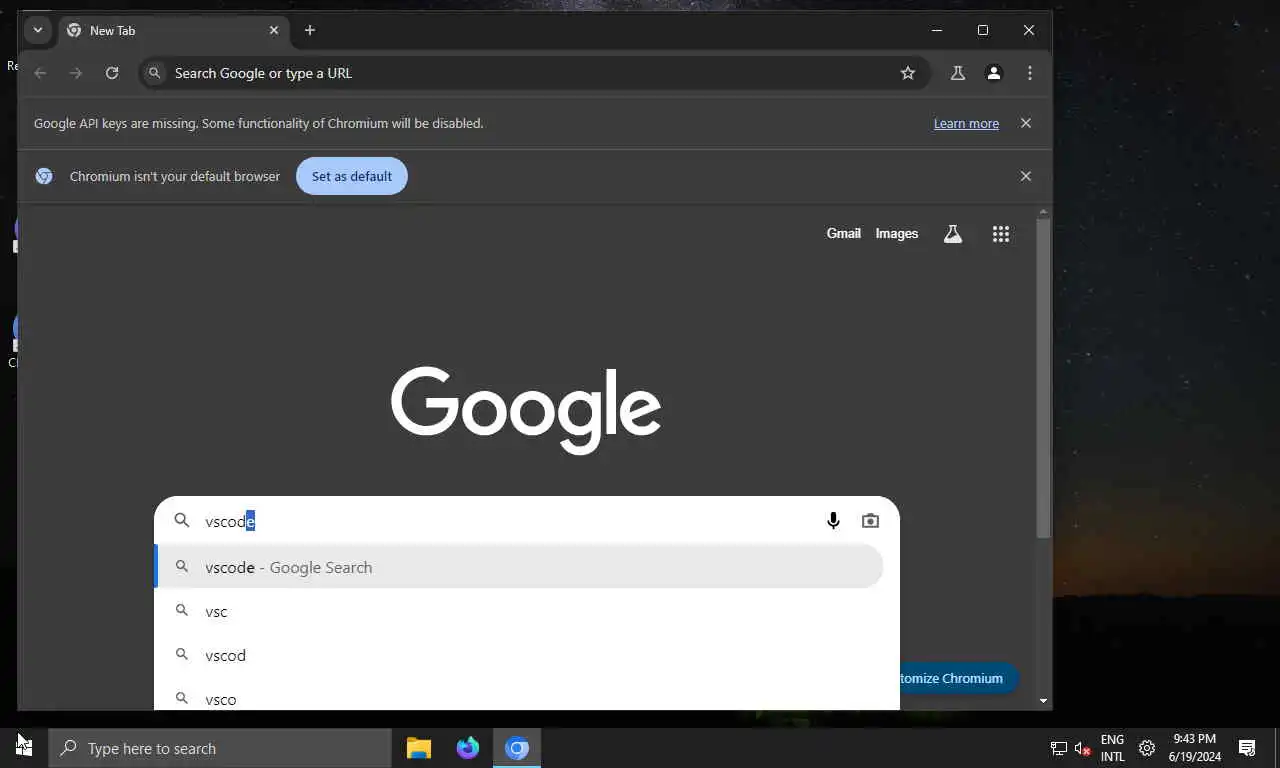The image size is (1280, 768).
Task: Click the scrollbar up arrow
Action: pyautogui.click(x=1044, y=212)
